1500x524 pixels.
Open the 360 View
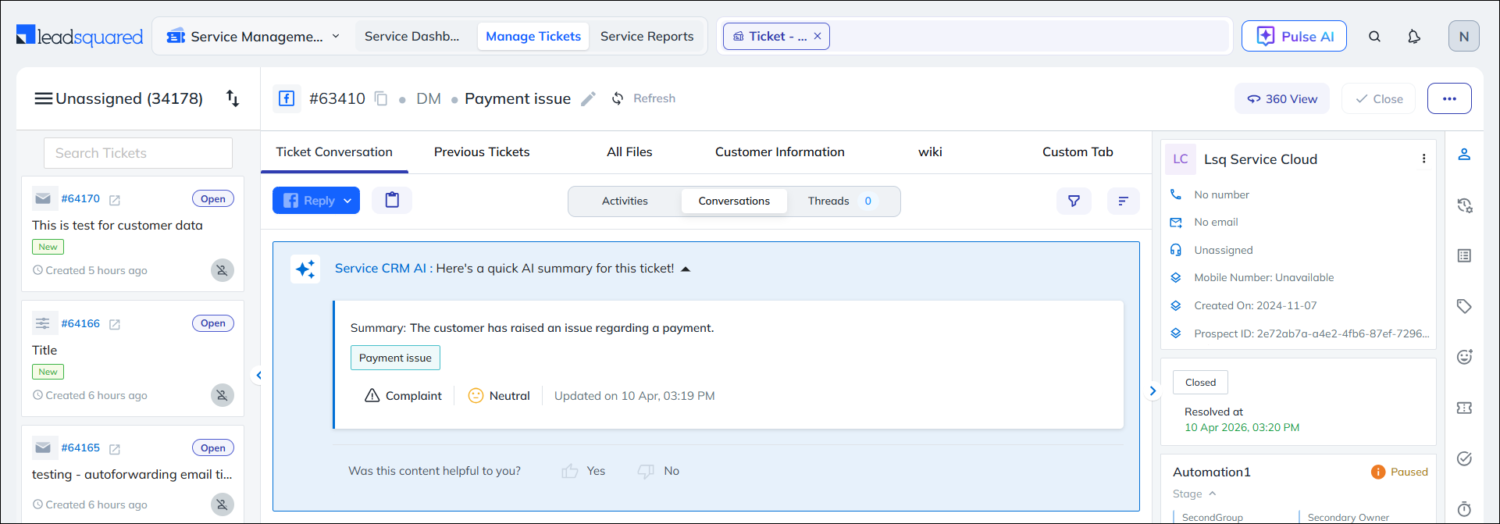coord(1282,99)
